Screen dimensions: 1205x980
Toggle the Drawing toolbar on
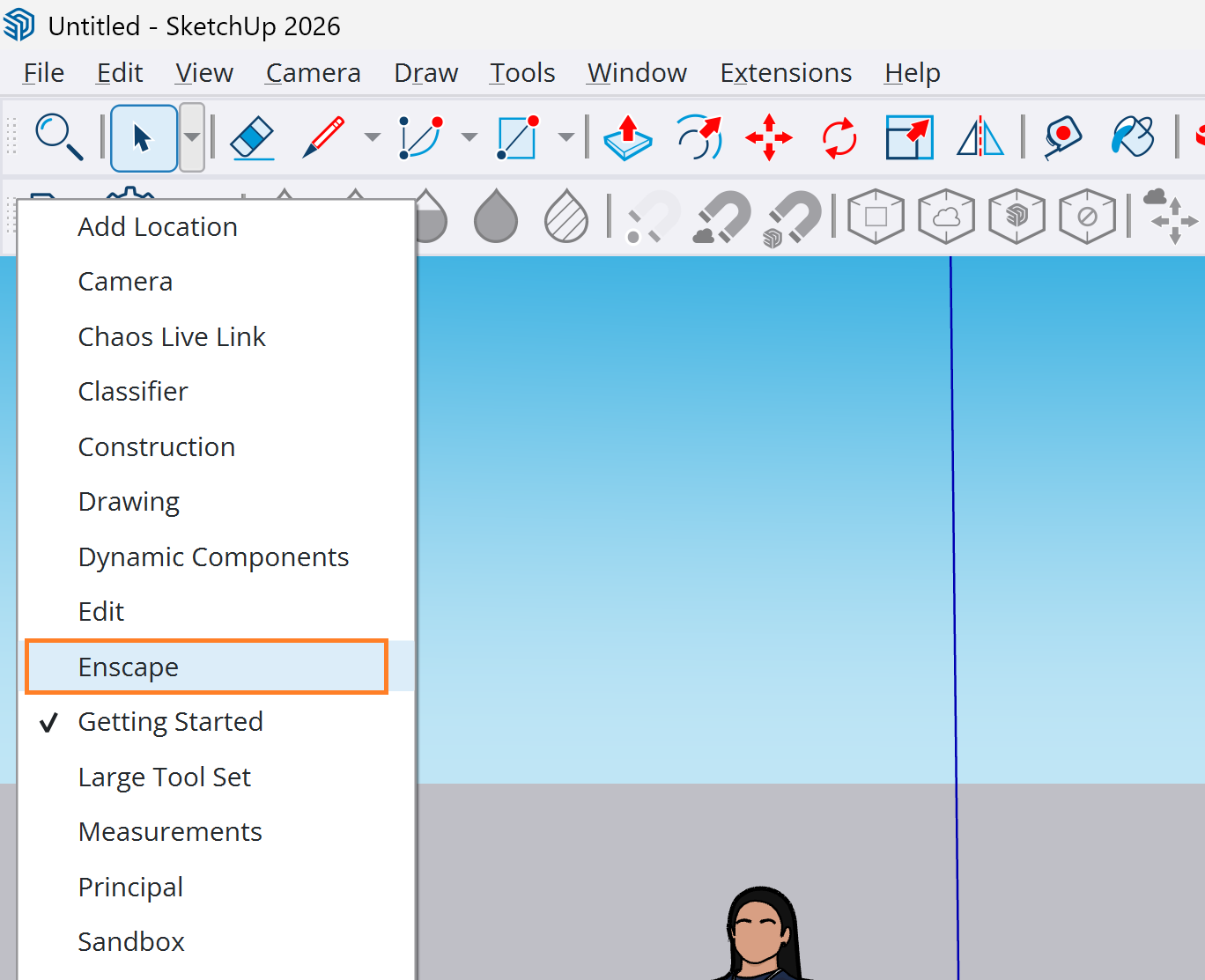(216, 502)
